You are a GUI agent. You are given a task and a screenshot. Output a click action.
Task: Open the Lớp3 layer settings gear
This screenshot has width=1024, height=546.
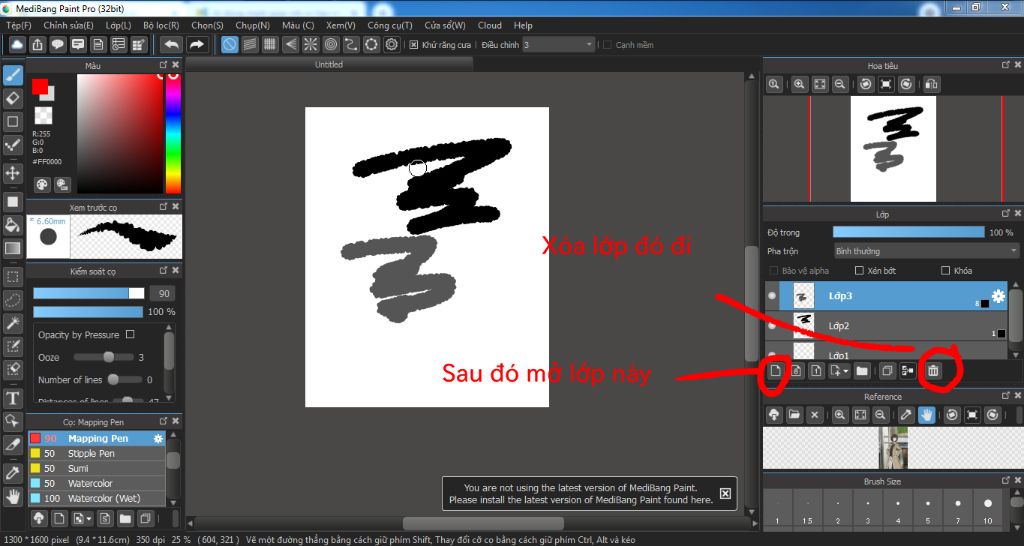point(999,296)
